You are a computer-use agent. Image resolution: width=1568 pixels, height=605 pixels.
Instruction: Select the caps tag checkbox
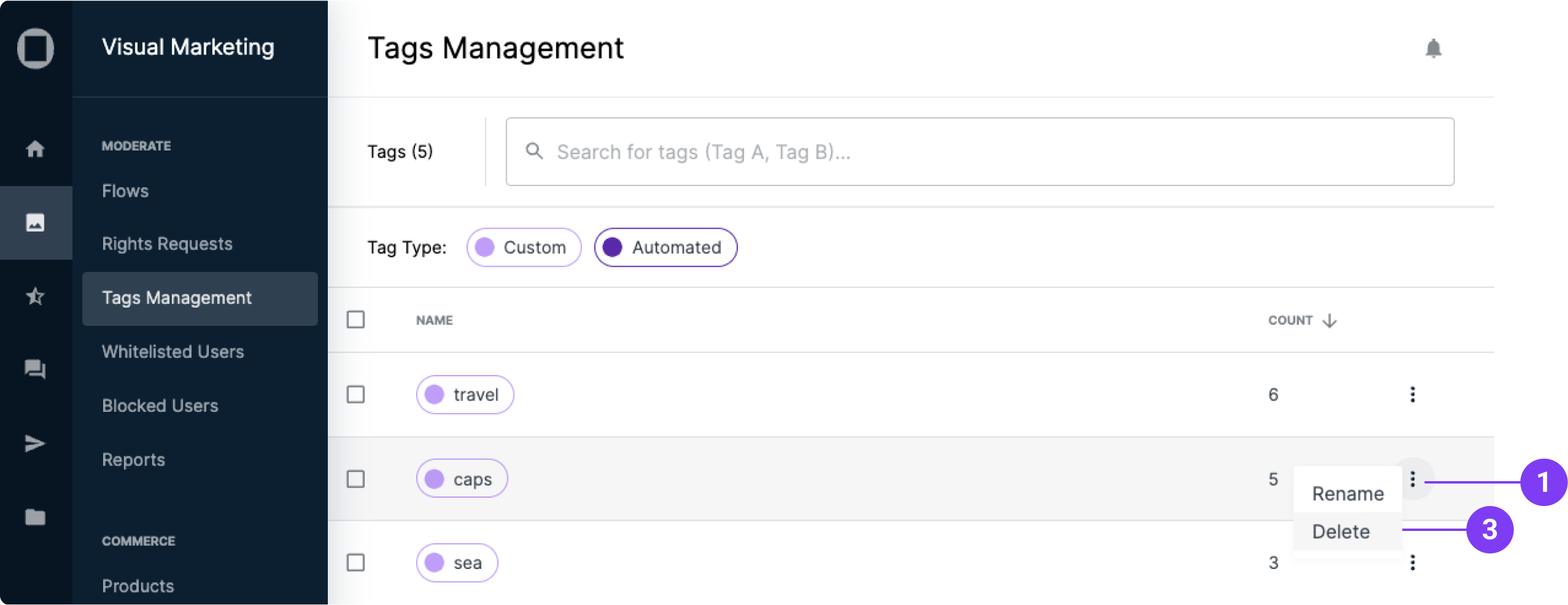pos(356,479)
